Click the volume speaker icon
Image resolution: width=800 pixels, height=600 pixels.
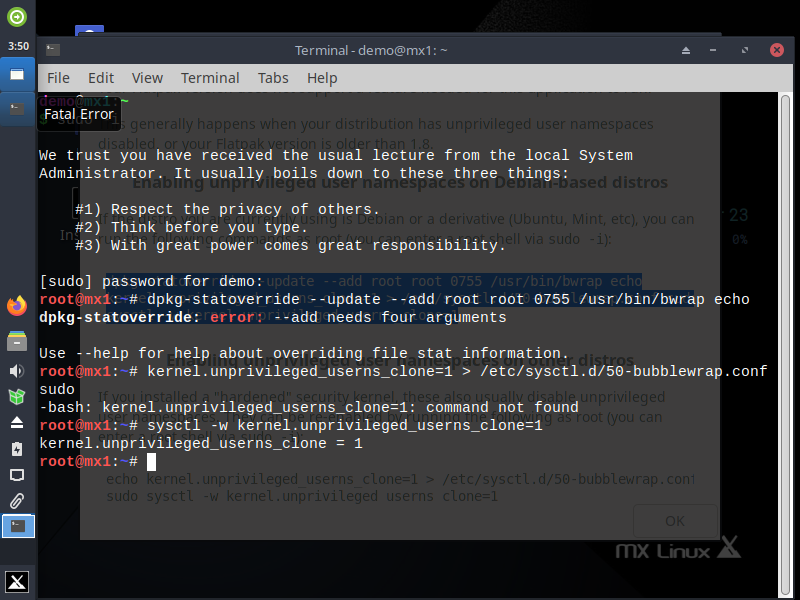coord(17,371)
